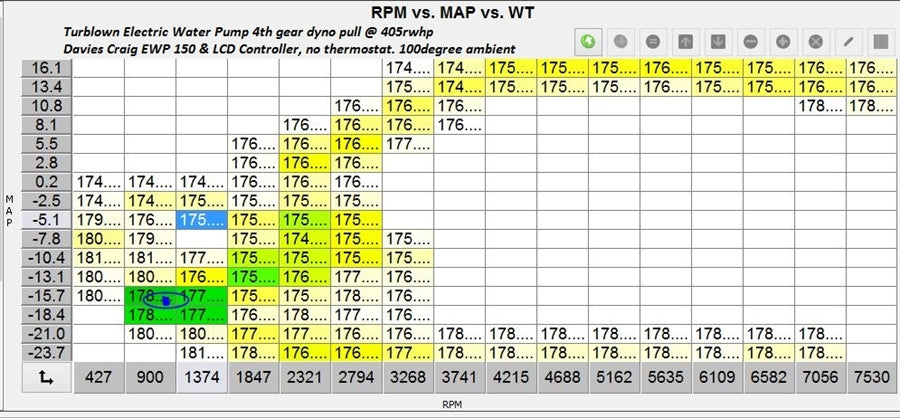Click the circular X toolbar icon
The image size is (900, 418).
815,42
